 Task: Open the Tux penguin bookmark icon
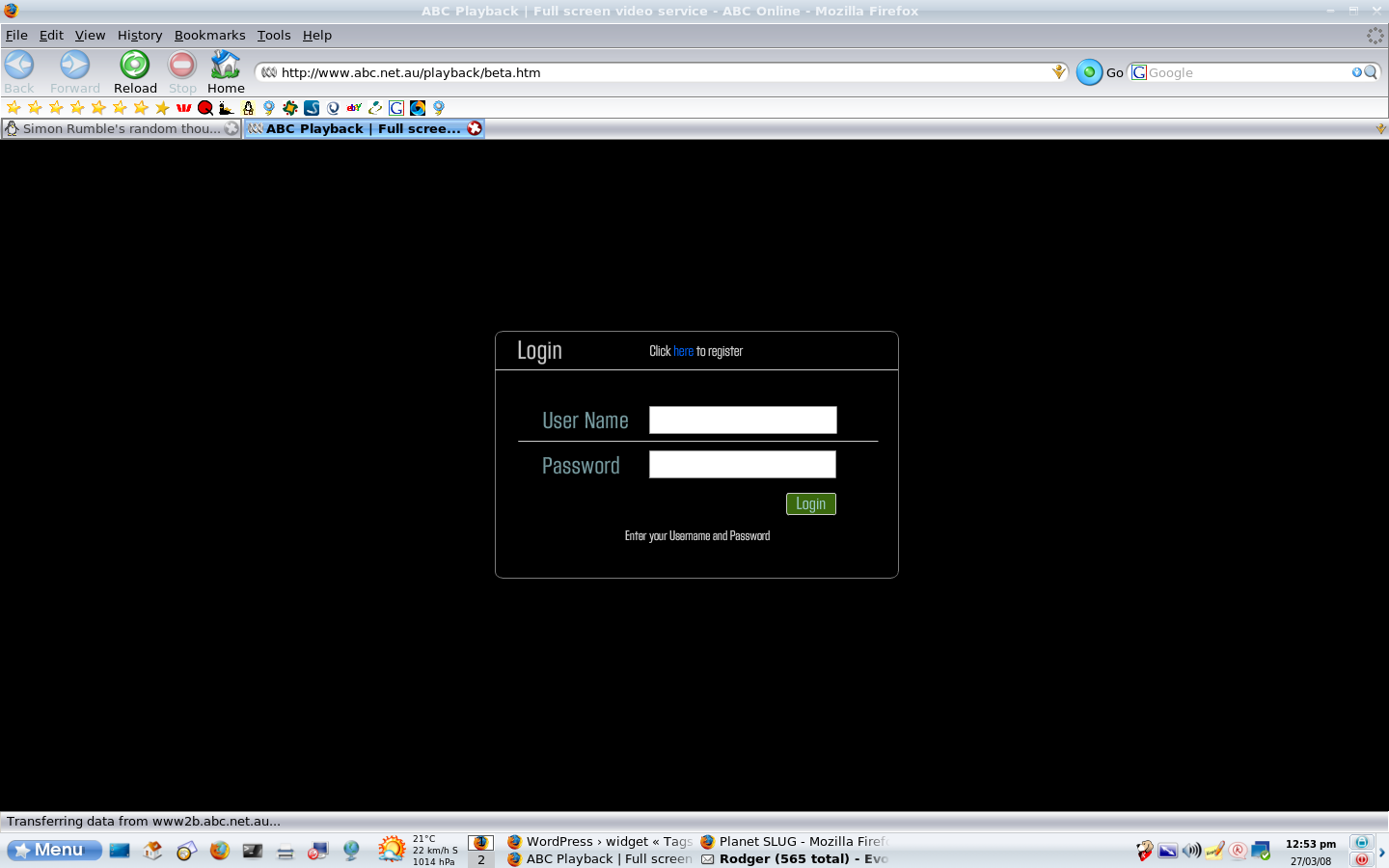(x=248, y=108)
